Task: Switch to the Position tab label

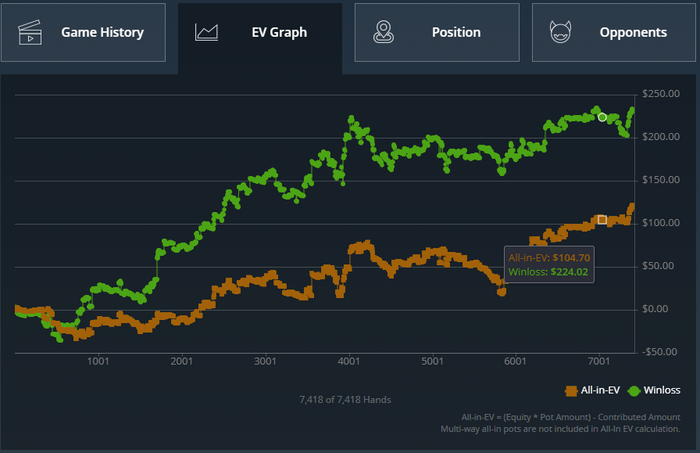Action: click(x=456, y=32)
